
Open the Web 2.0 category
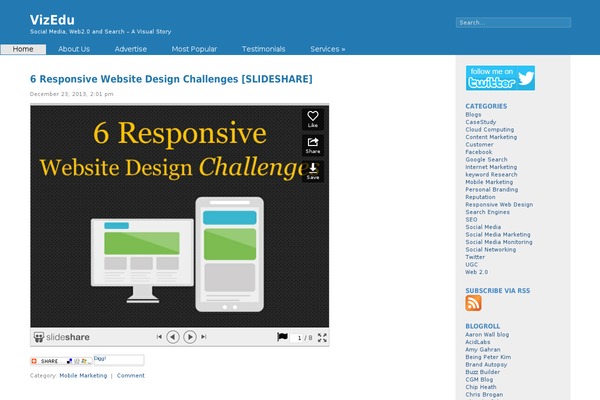tap(476, 272)
